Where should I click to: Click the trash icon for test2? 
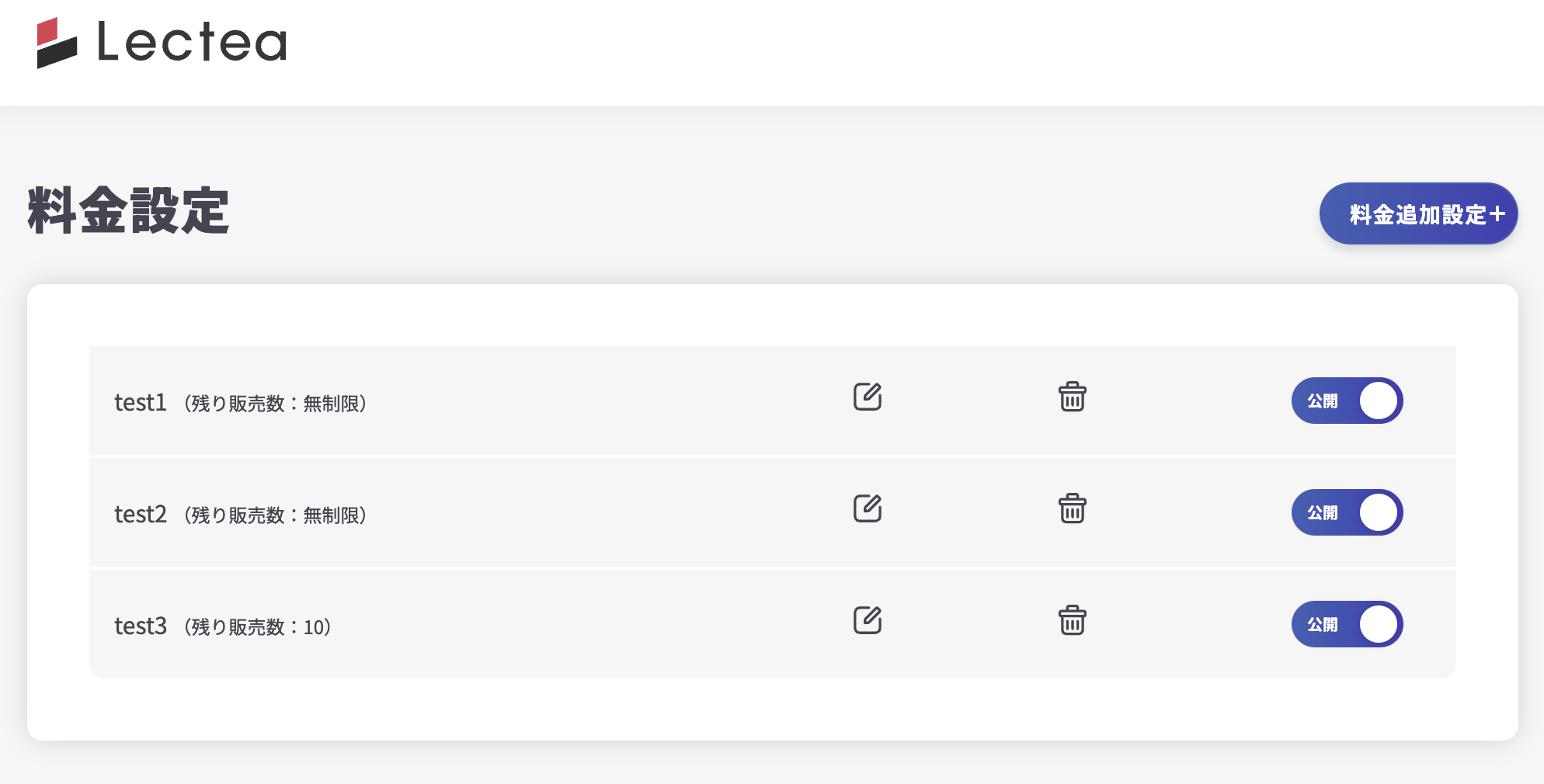click(x=1072, y=508)
